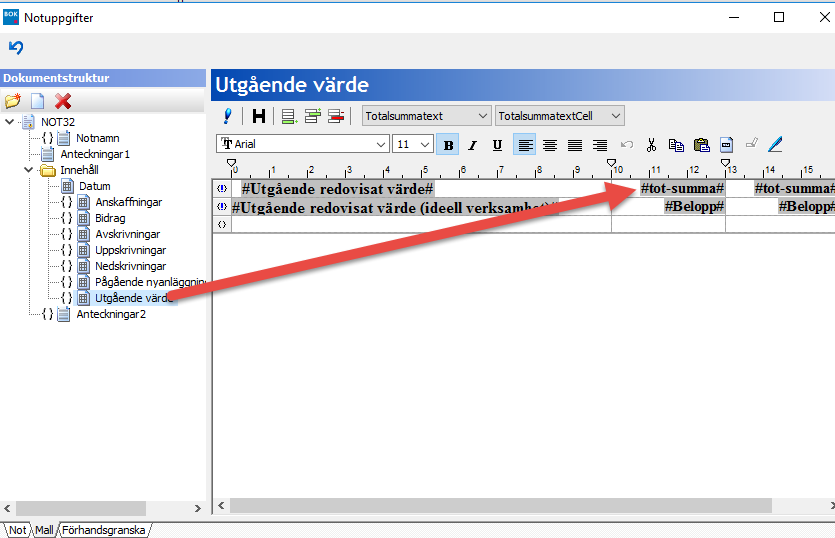The height and width of the screenshot is (538, 835).
Task: Click the blue exclamation pin icon
Action: tap(228, 116)
